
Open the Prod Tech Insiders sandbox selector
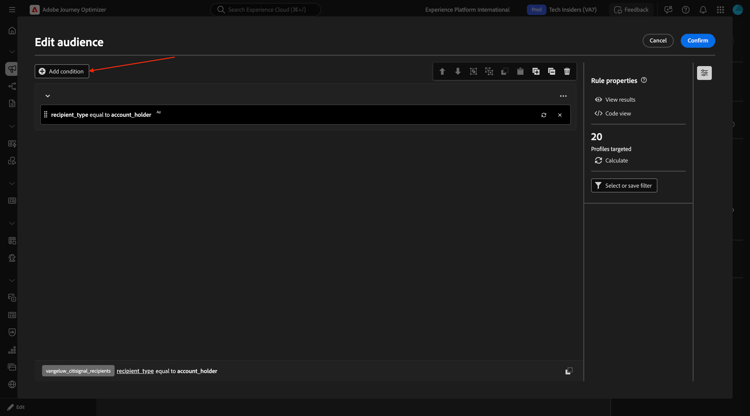click(562, 10)
